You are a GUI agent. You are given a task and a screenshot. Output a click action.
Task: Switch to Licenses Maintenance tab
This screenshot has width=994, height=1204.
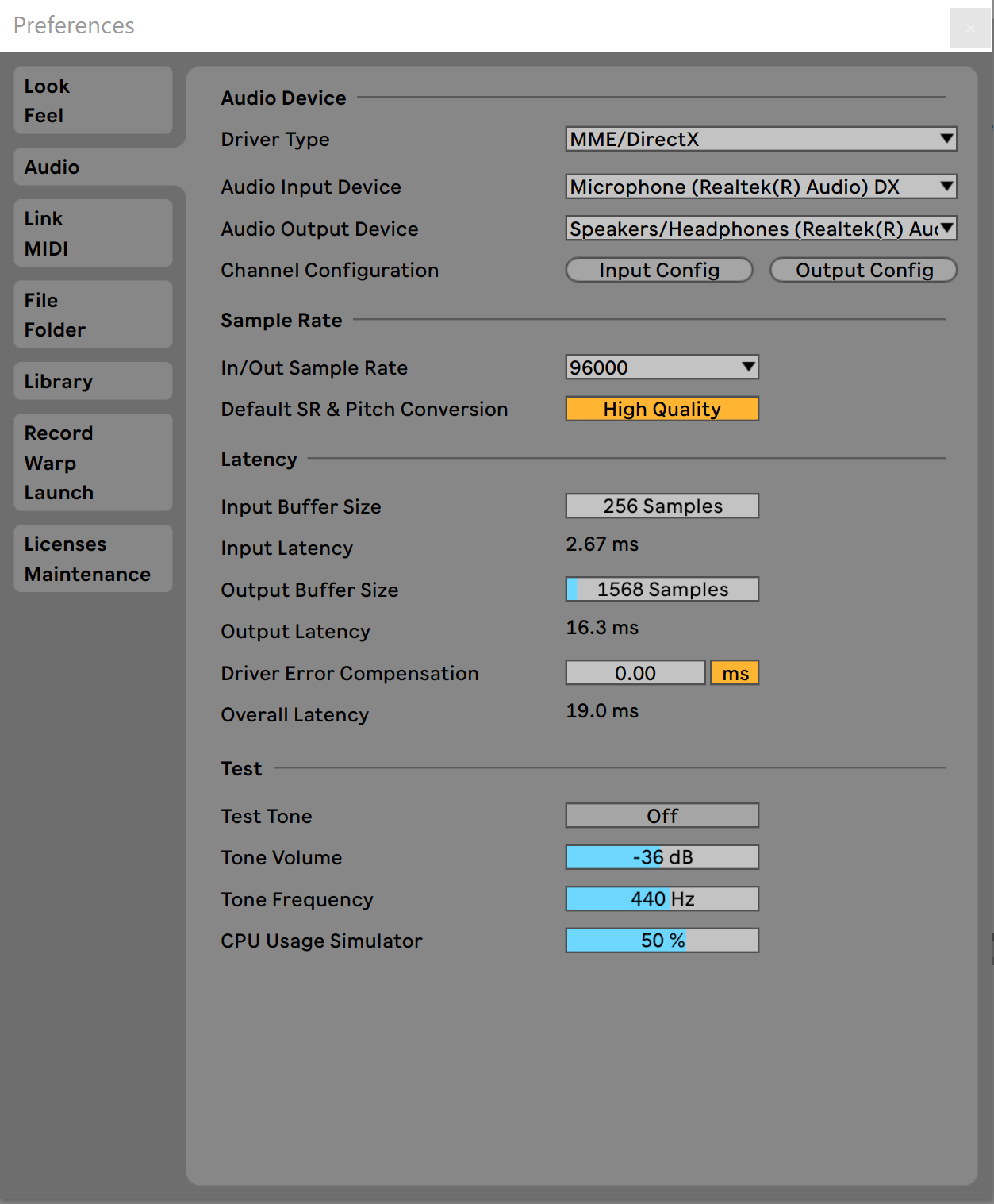pos(93,559)
